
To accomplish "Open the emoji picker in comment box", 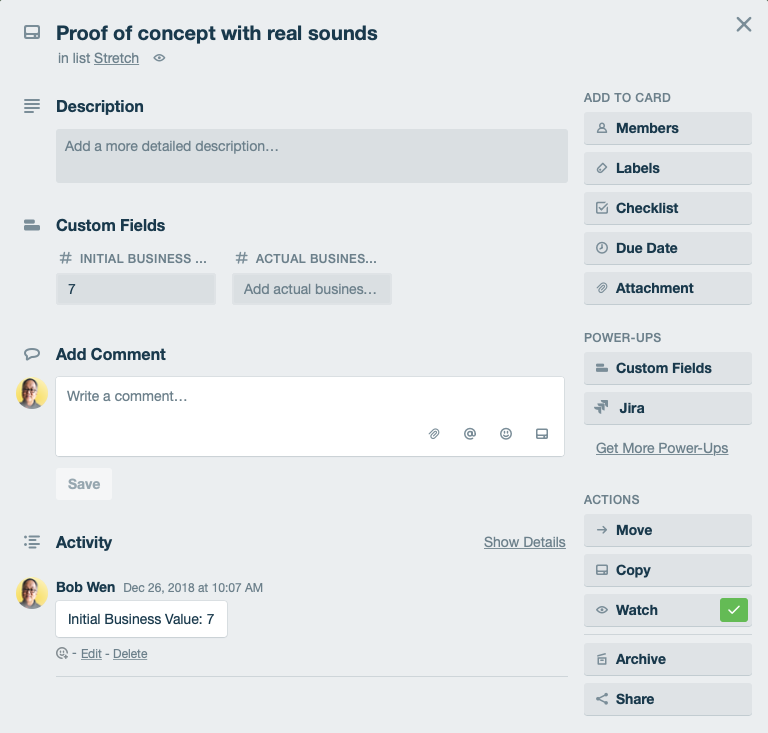I will (x=506, y=434).
